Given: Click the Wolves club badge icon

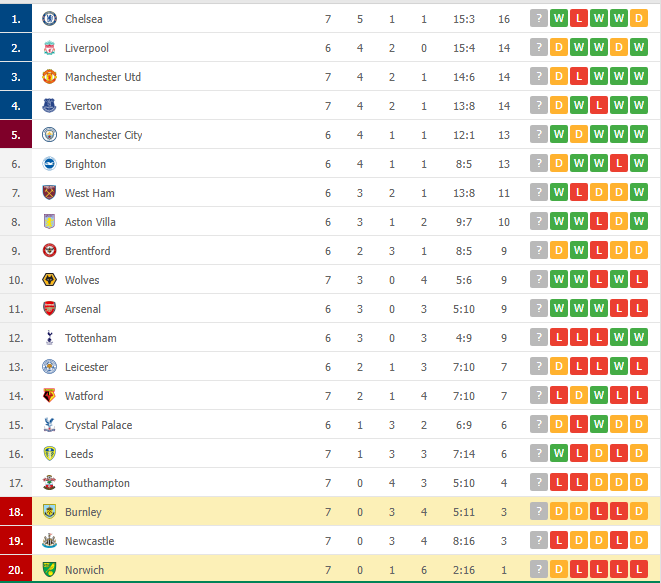Looking at the screenshot, I should [49, 279].
